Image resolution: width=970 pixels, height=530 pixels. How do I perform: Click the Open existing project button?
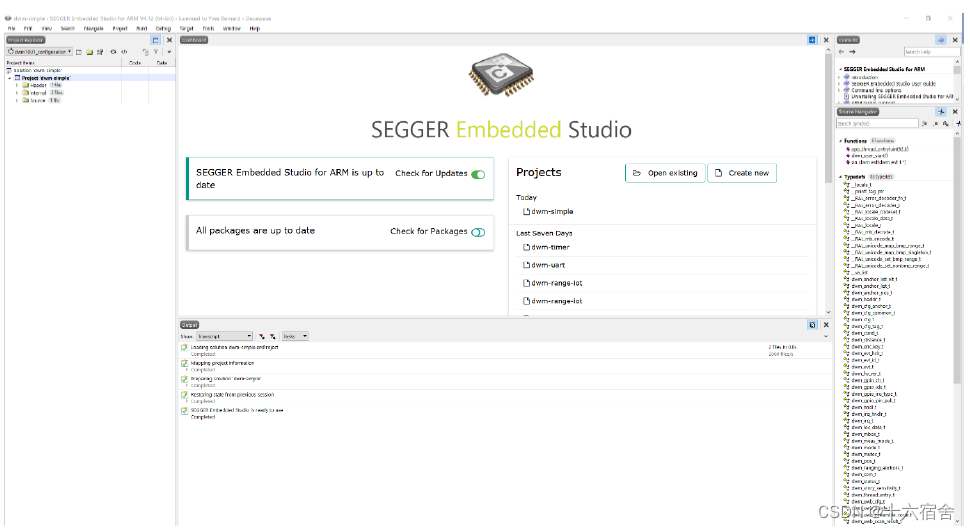(x=665, y=173)
